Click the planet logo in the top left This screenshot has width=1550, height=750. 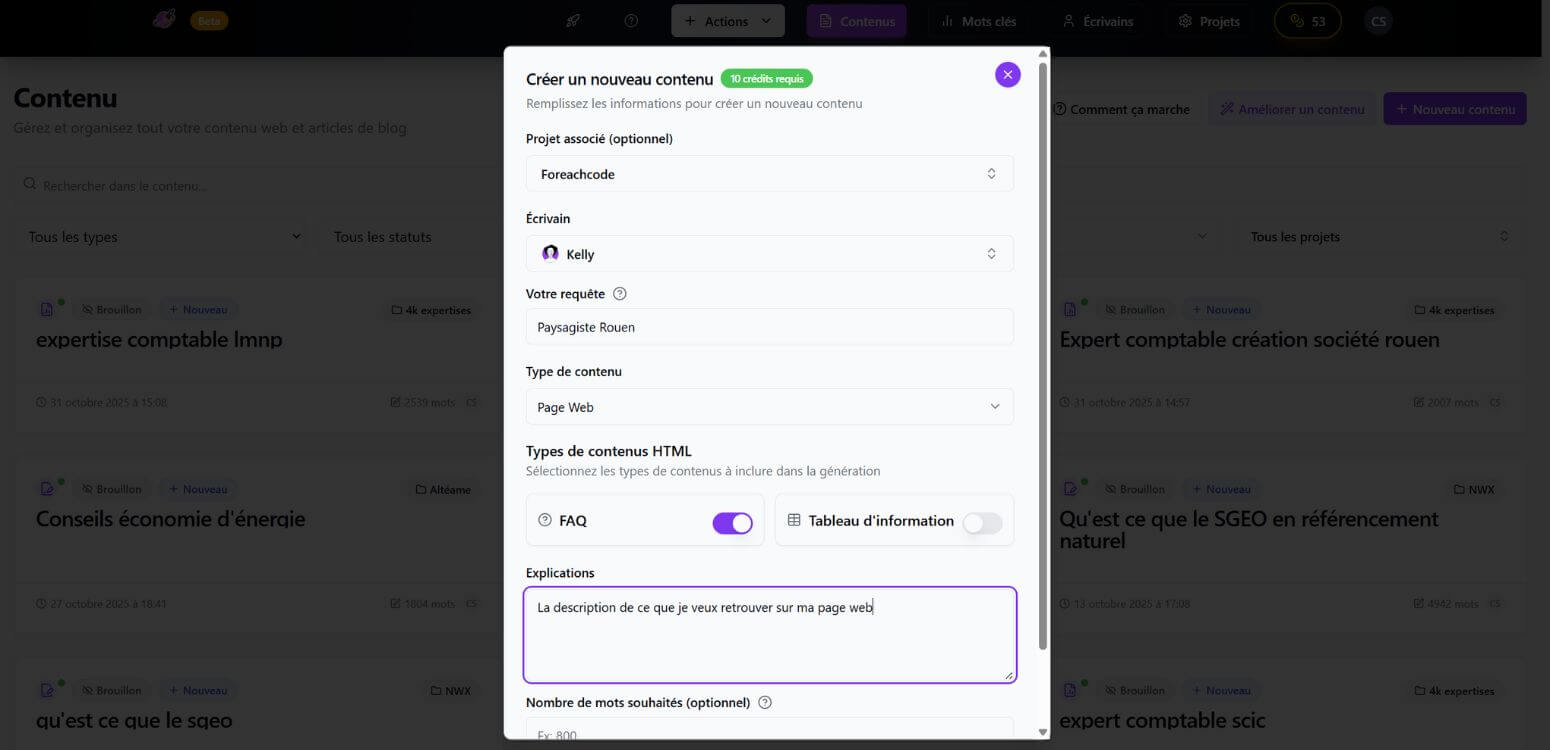pos(164,20)
